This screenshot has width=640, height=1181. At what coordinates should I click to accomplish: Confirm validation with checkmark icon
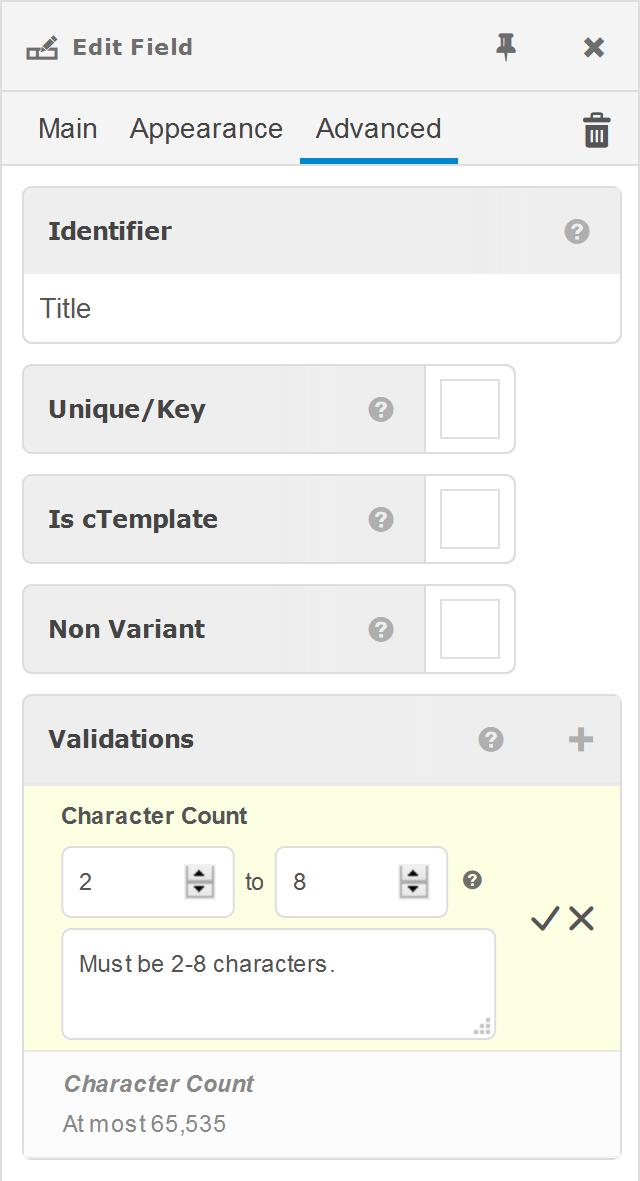tap(544, 919)
